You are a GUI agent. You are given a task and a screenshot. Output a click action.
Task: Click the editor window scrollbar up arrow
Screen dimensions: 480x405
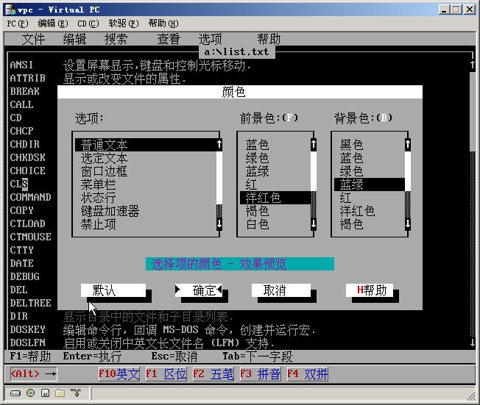(472, 65)
